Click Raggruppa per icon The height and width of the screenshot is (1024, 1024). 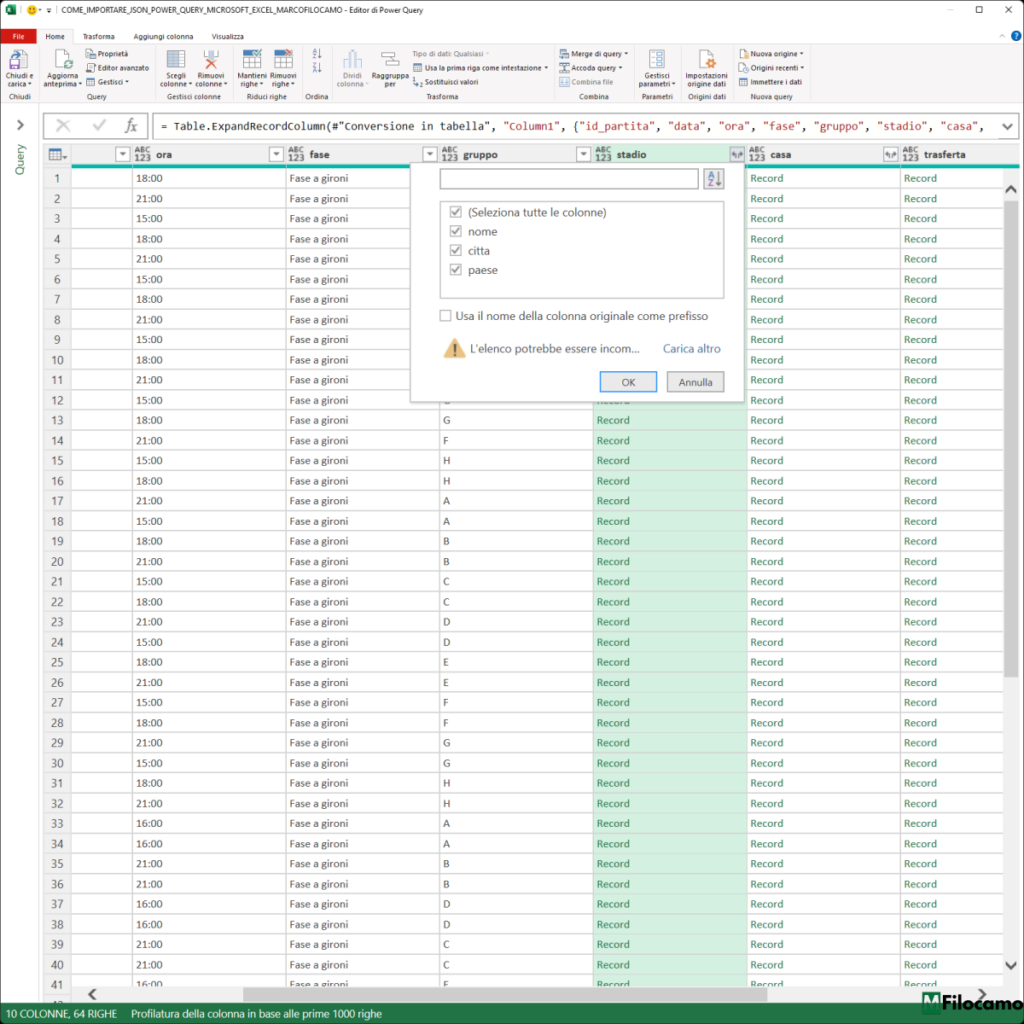(390, 59)
